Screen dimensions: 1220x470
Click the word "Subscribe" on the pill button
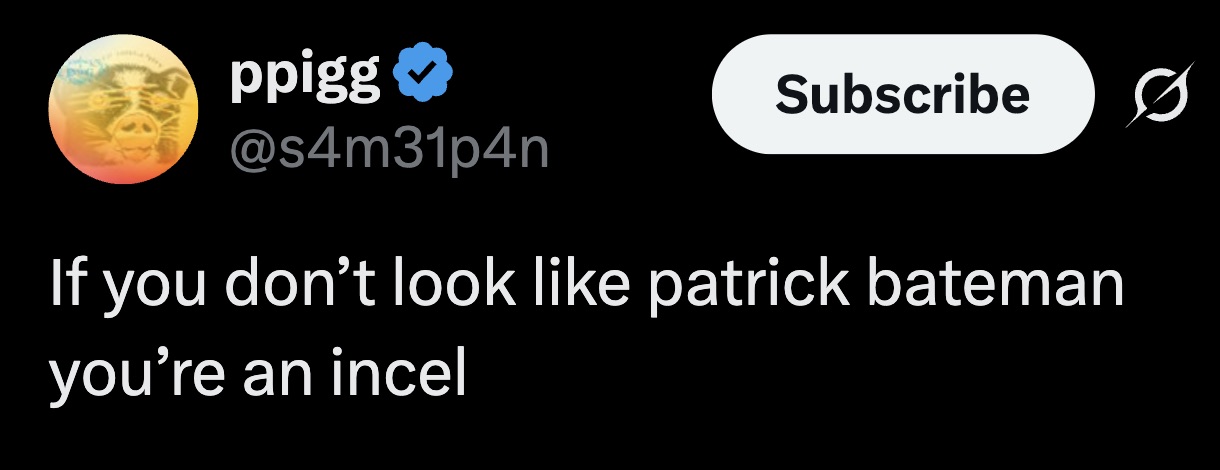pyautogui.click(x=902, y=94)
